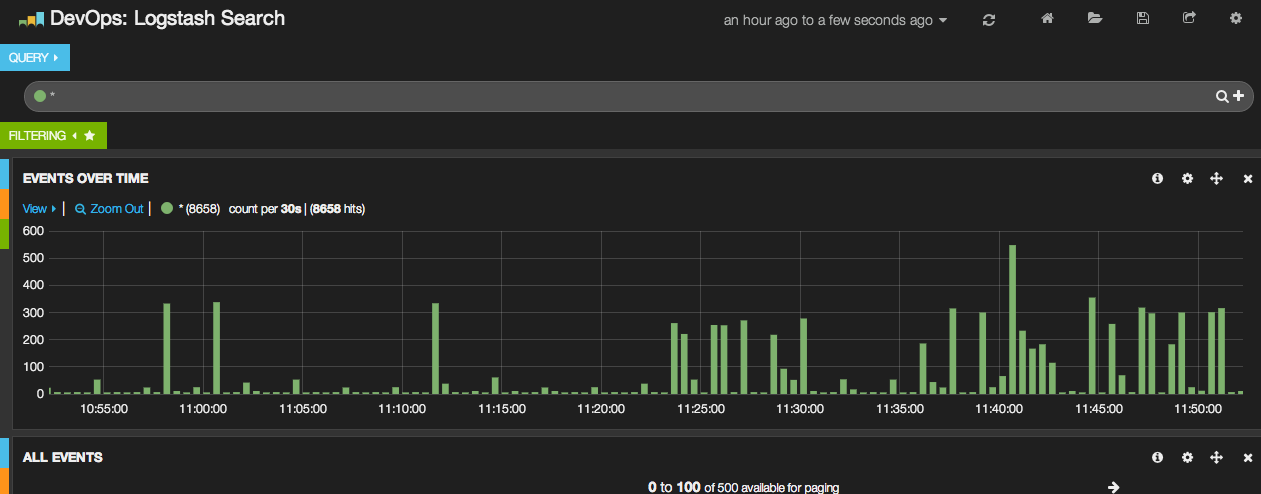Add a new query with the plus icon
The width and height of the screenshot is (1261, 494).
click(1239, 96)
